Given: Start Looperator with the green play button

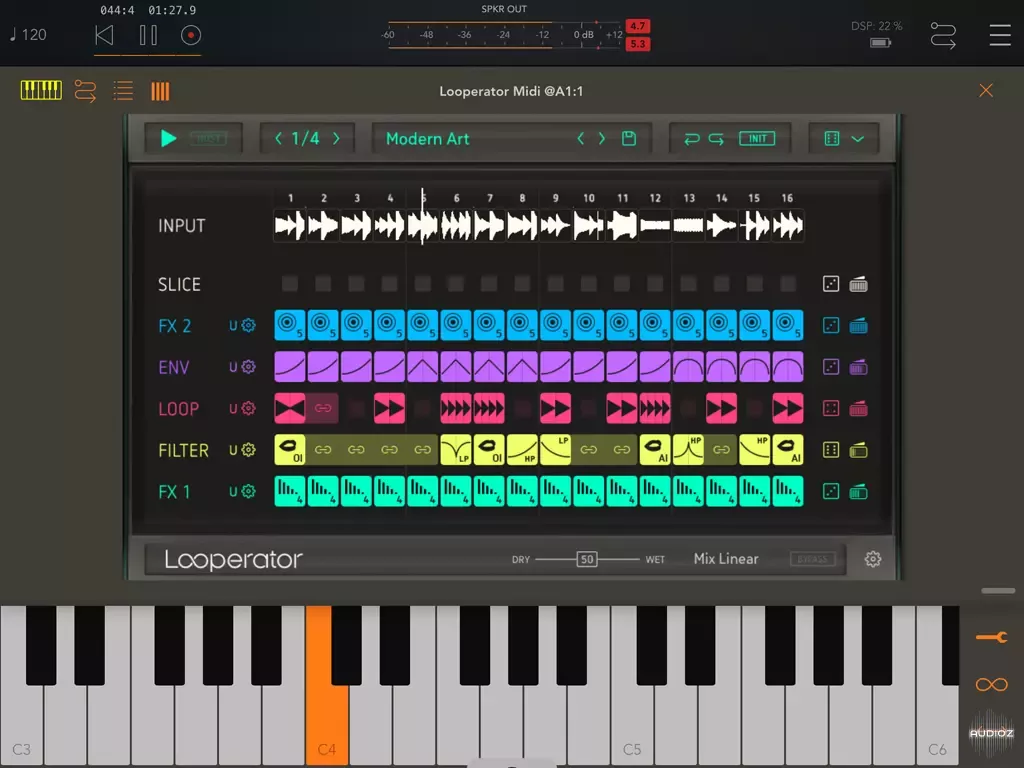Looking at the screenshot, I should tap(168, 138).
